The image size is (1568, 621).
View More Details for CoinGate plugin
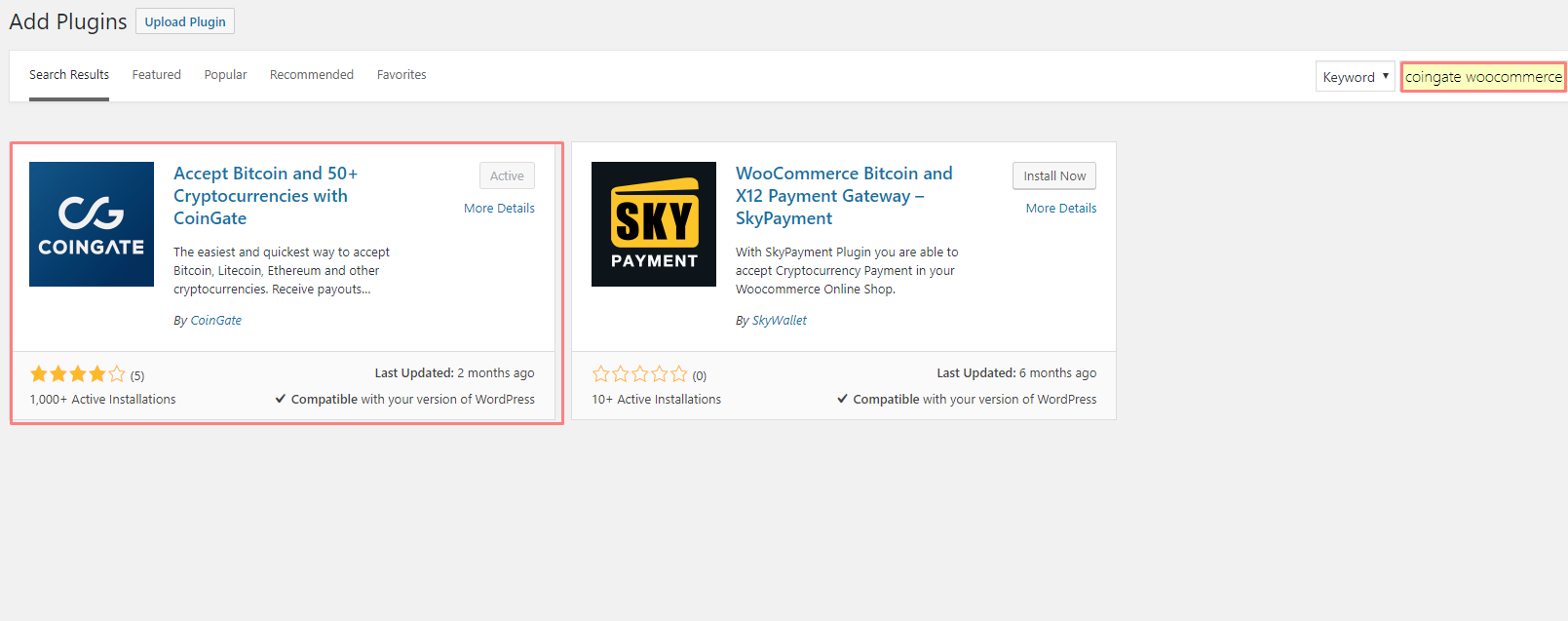[499, 209]
